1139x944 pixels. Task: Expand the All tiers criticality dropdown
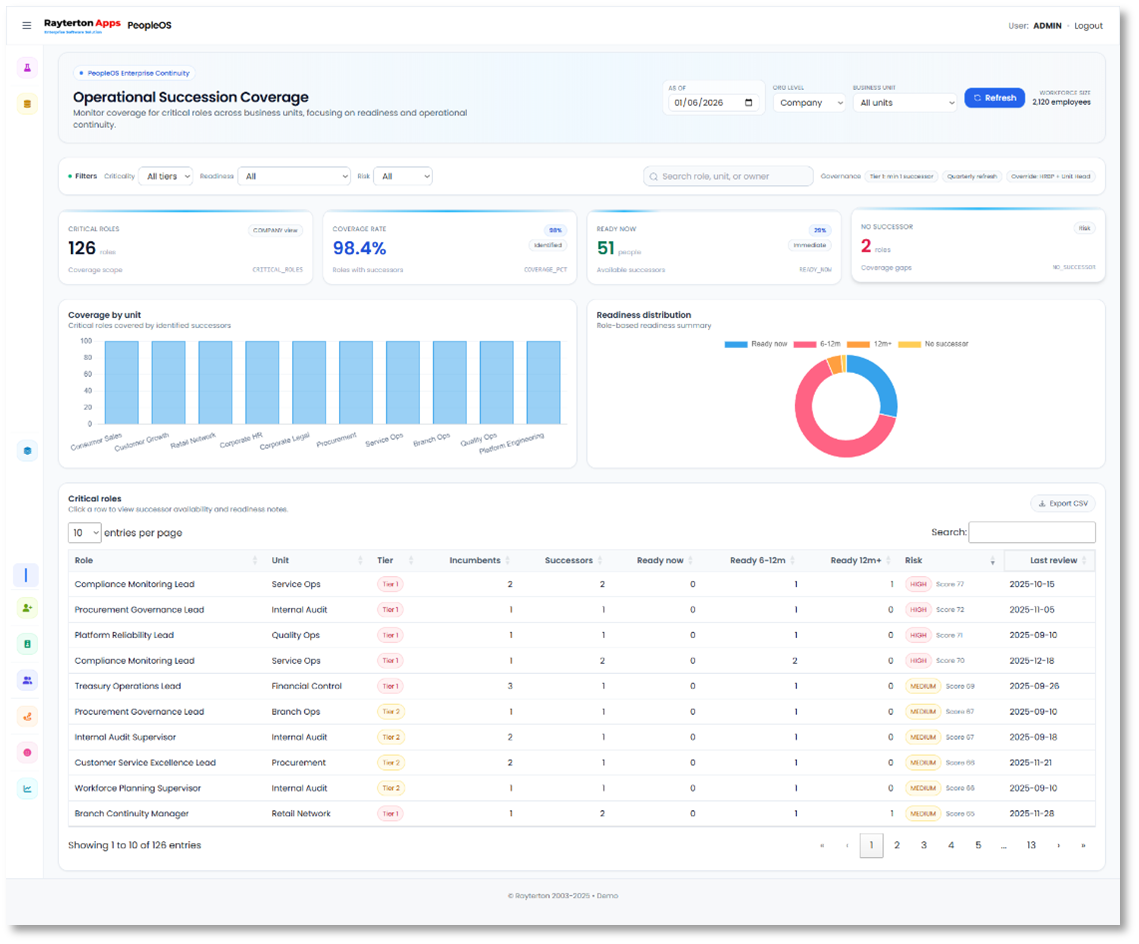(166, 176)
